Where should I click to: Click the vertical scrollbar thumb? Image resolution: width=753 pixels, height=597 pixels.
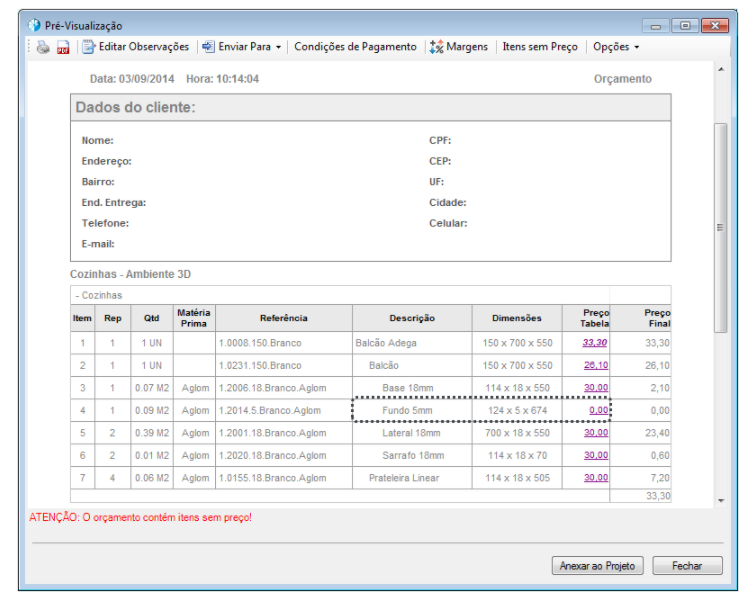click(720, 228)
